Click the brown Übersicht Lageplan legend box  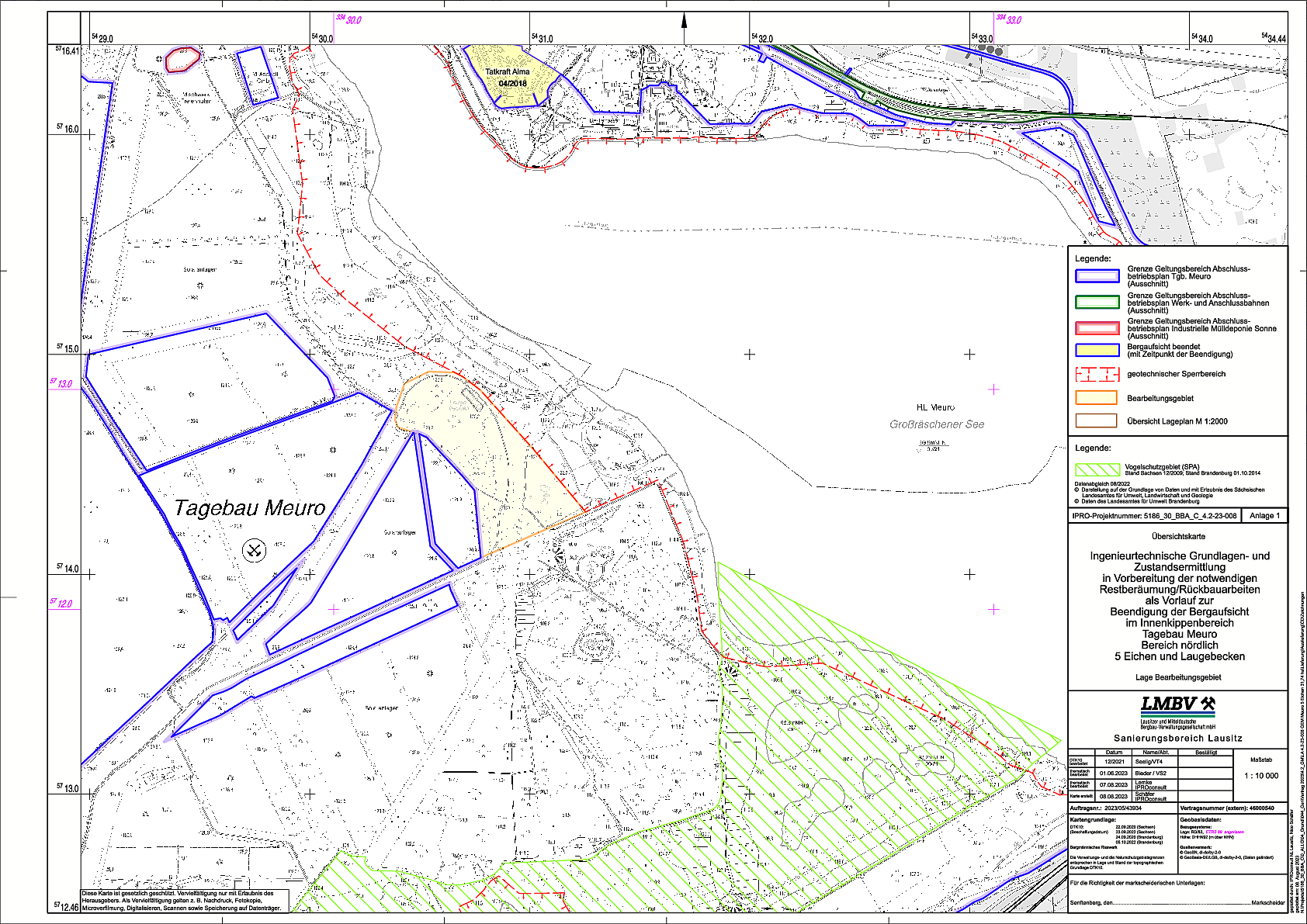coord(1097,421)
